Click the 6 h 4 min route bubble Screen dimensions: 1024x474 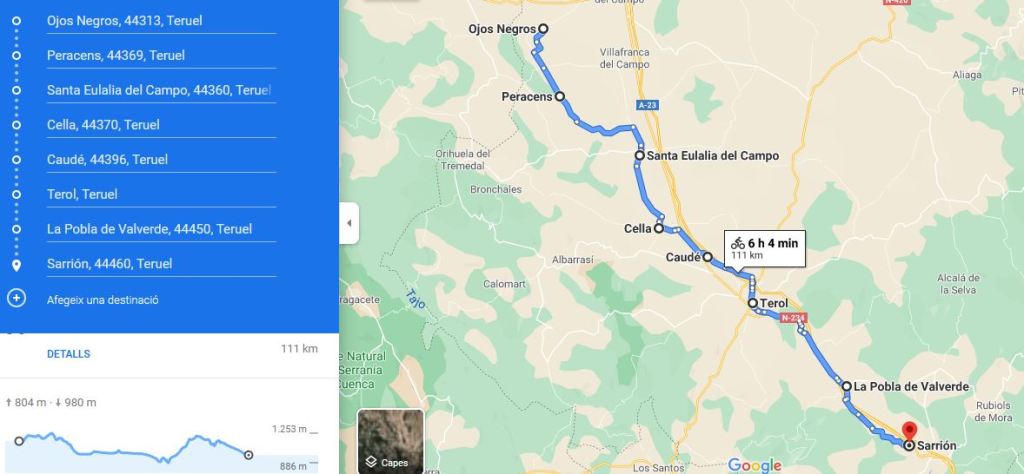click(x=765, y=249)
